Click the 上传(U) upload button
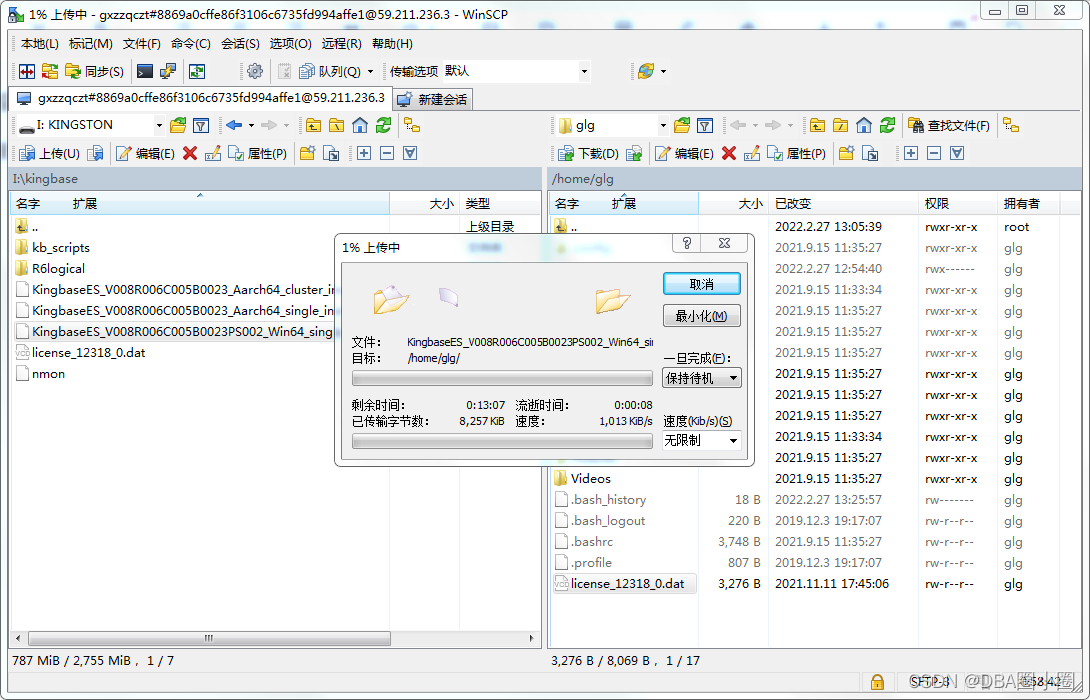This screenshot has width=1090, height=700. 49,153
